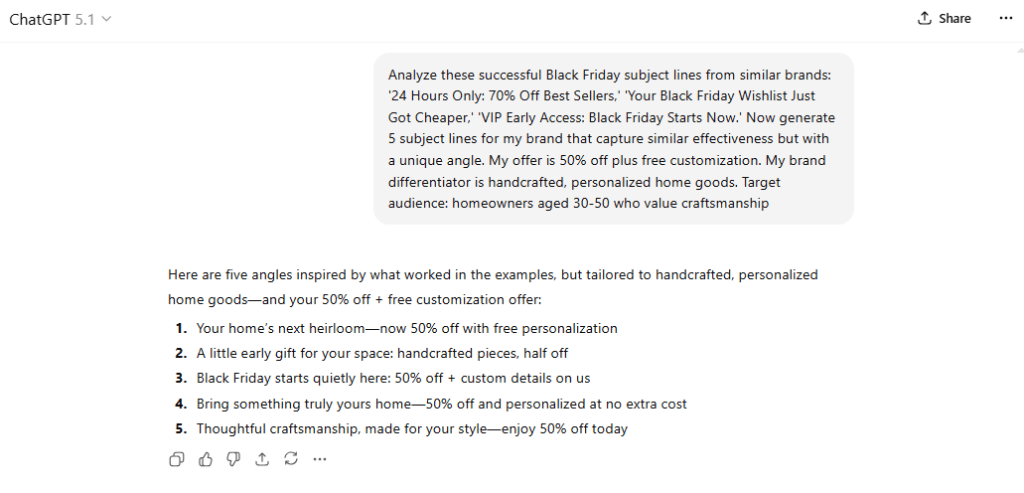Click the share icon below the response
Image resolution: width=1024 pixels, height=493 pixels.
[x=262, y=459]
